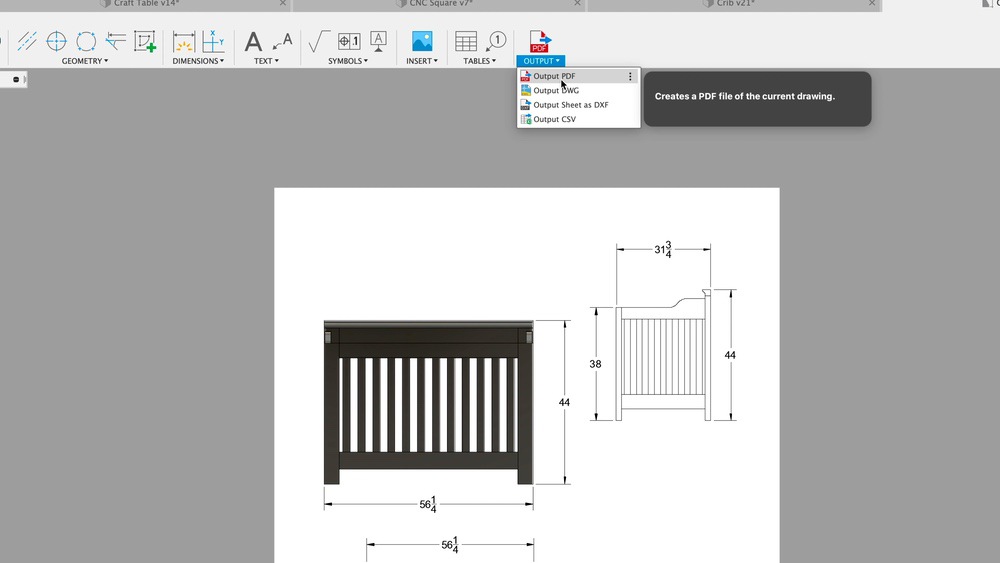
Task: Click the large Output PDF toolbar icon
Action: [540, 41]
